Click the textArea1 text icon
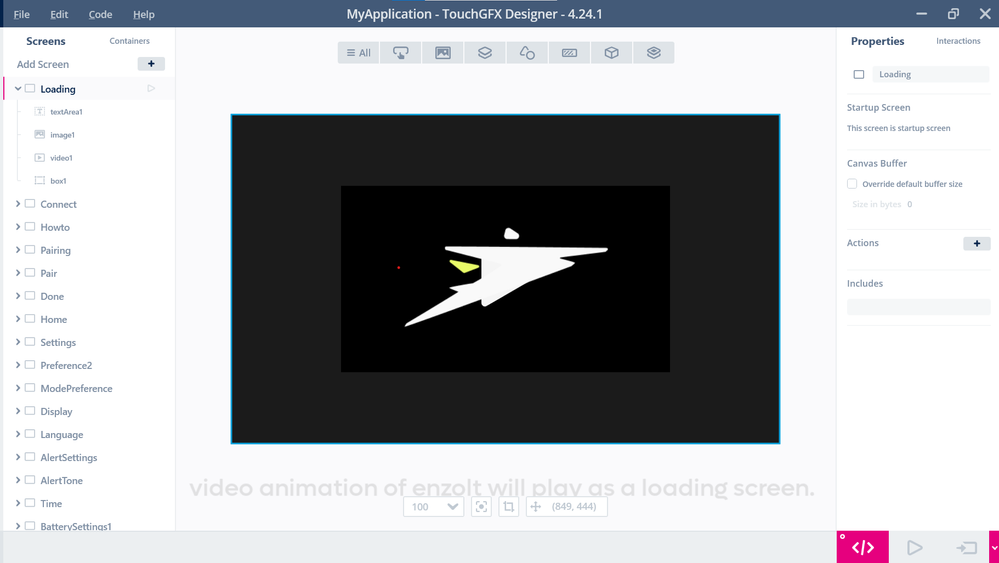Image resolution: width=999 pixels, height=563 pixels. click(x=40, y=111)
